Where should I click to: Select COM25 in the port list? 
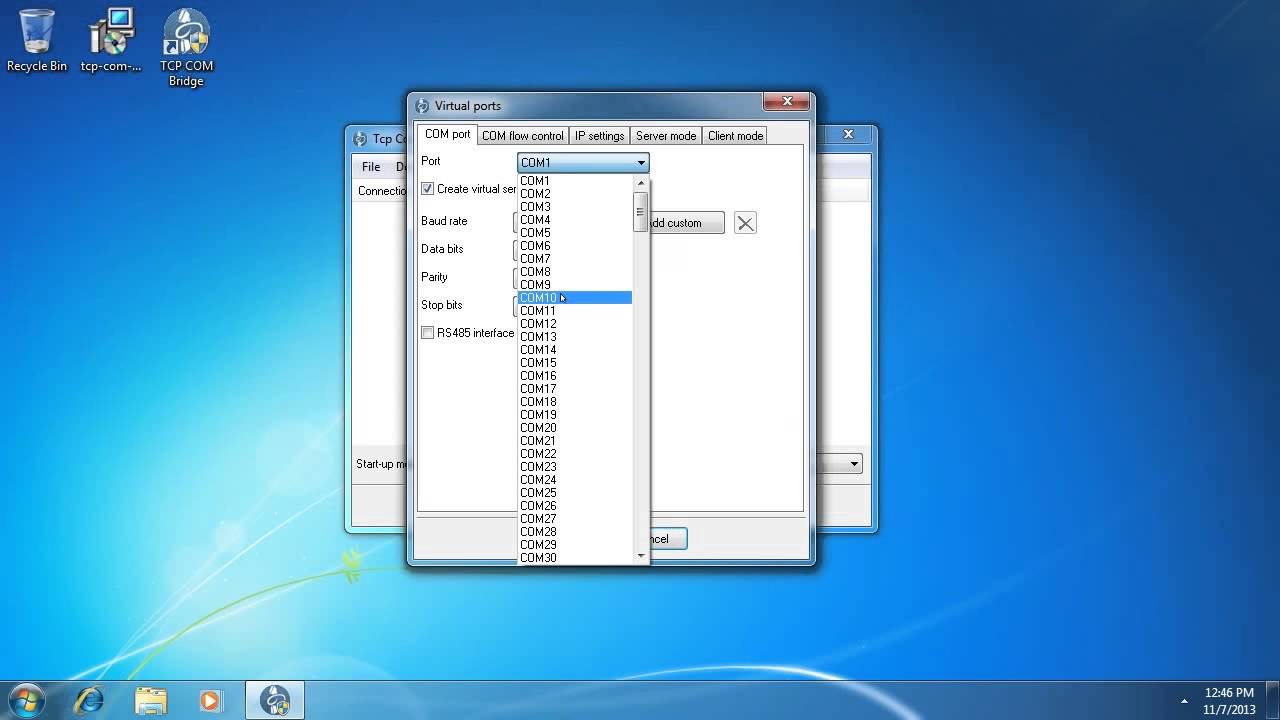(575, 493)
